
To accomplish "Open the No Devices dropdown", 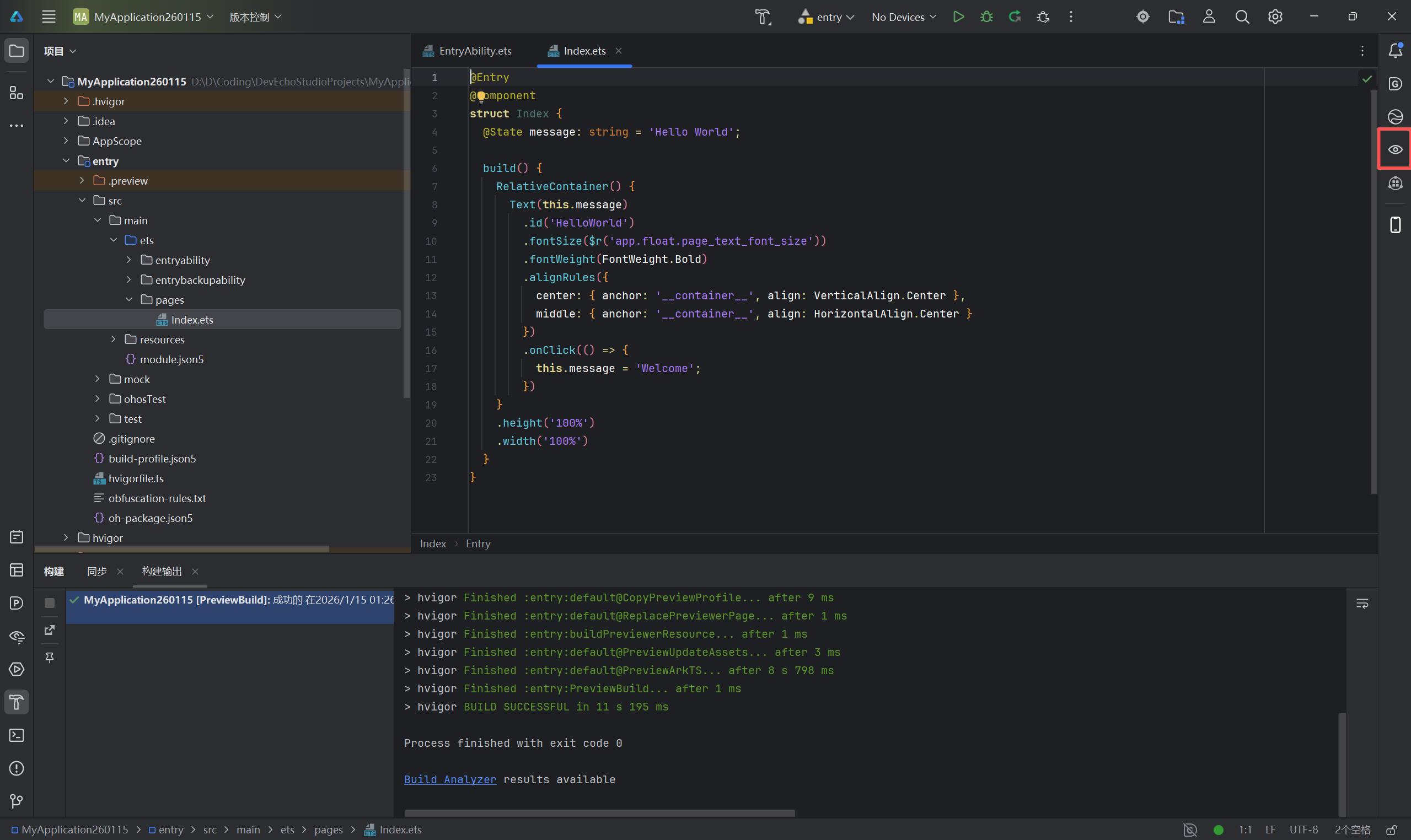I will tap(904, 17).
